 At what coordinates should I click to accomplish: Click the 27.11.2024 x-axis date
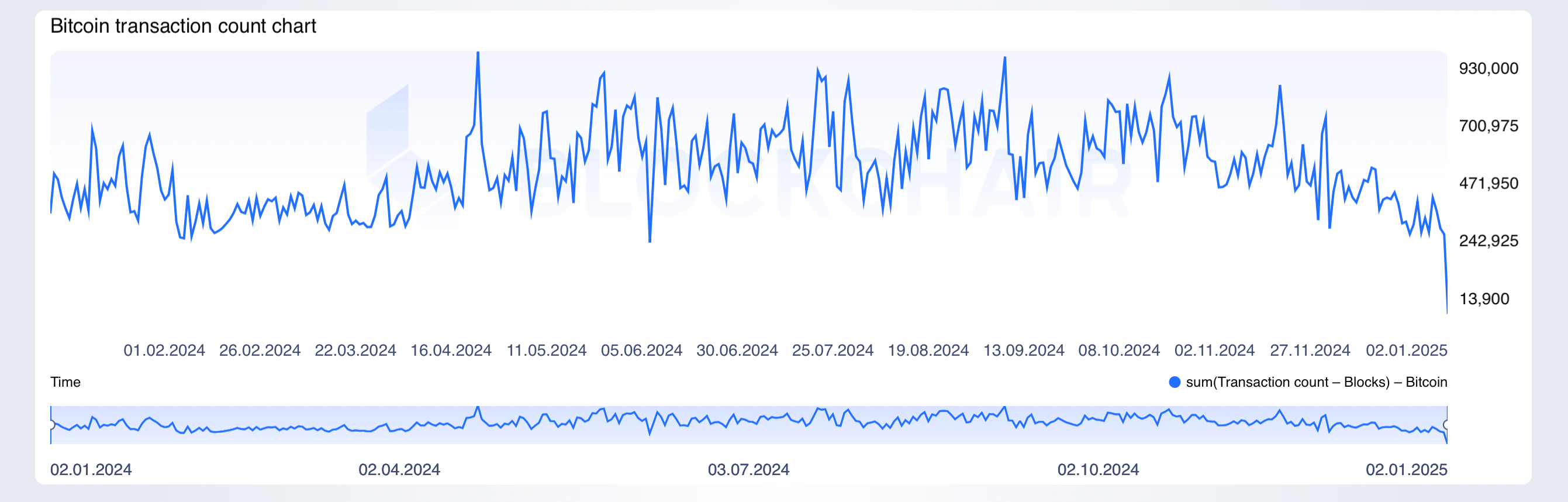tap(1310, 350)
